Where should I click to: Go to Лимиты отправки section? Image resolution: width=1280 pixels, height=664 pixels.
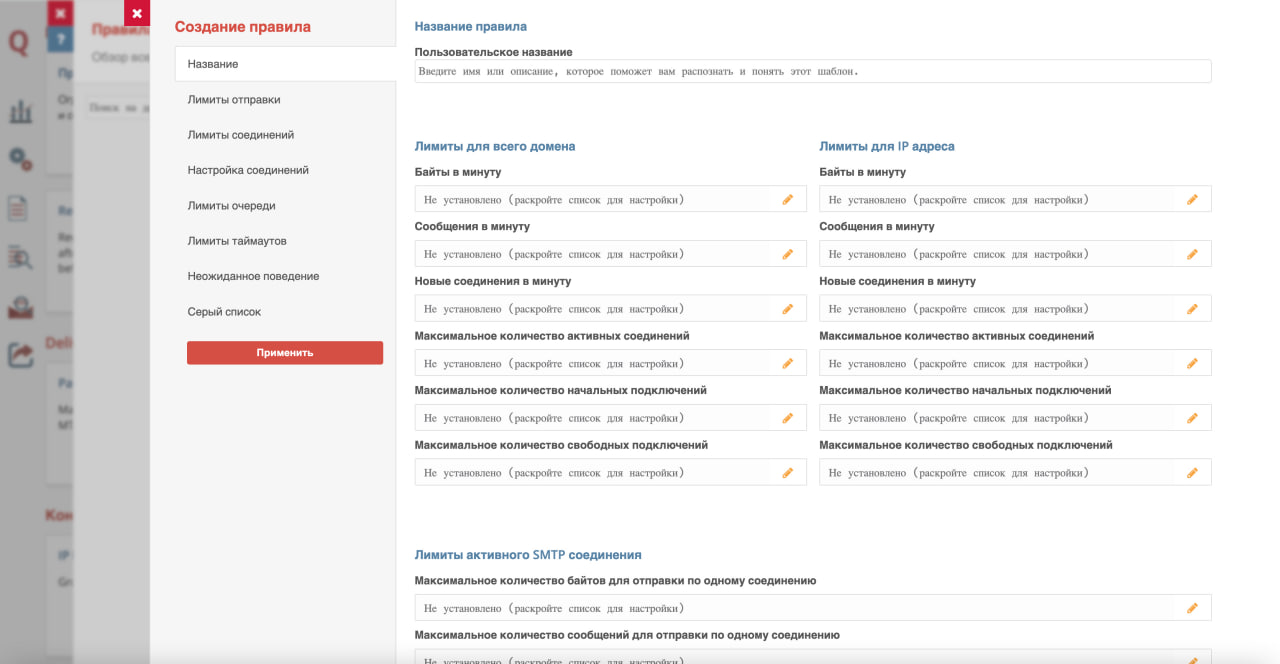[234, 100]
